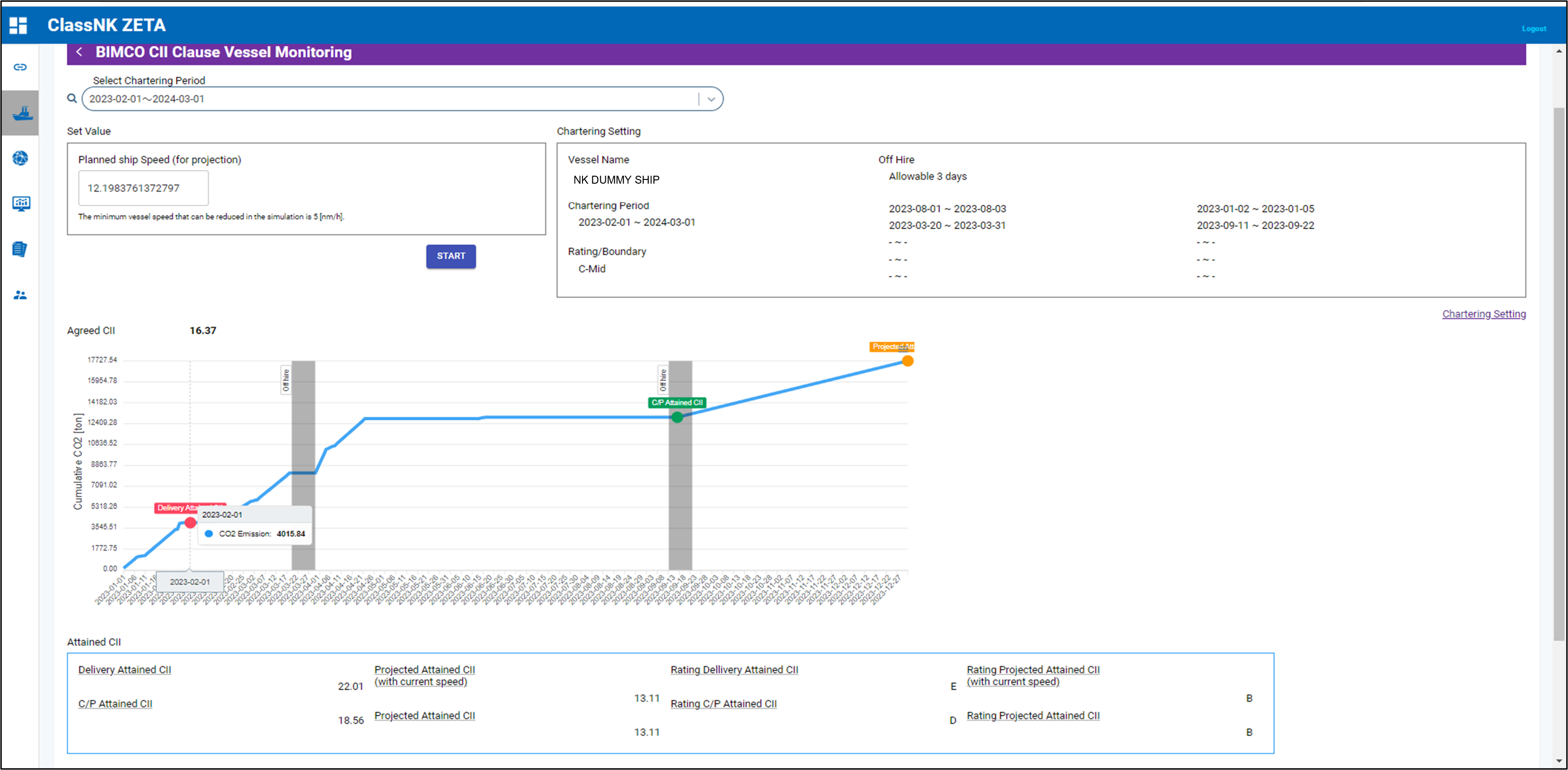Click off hire period 2023-03-20 ~ 2023-03-31
This screenshot has width=1568, height=770.
(947, 226)
